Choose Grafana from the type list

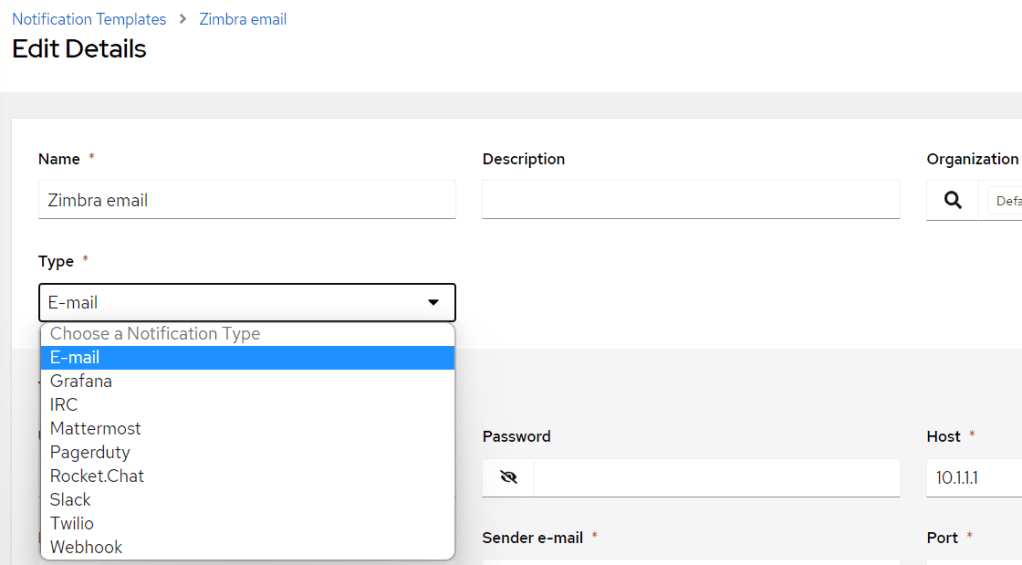[x=81, y=381]
